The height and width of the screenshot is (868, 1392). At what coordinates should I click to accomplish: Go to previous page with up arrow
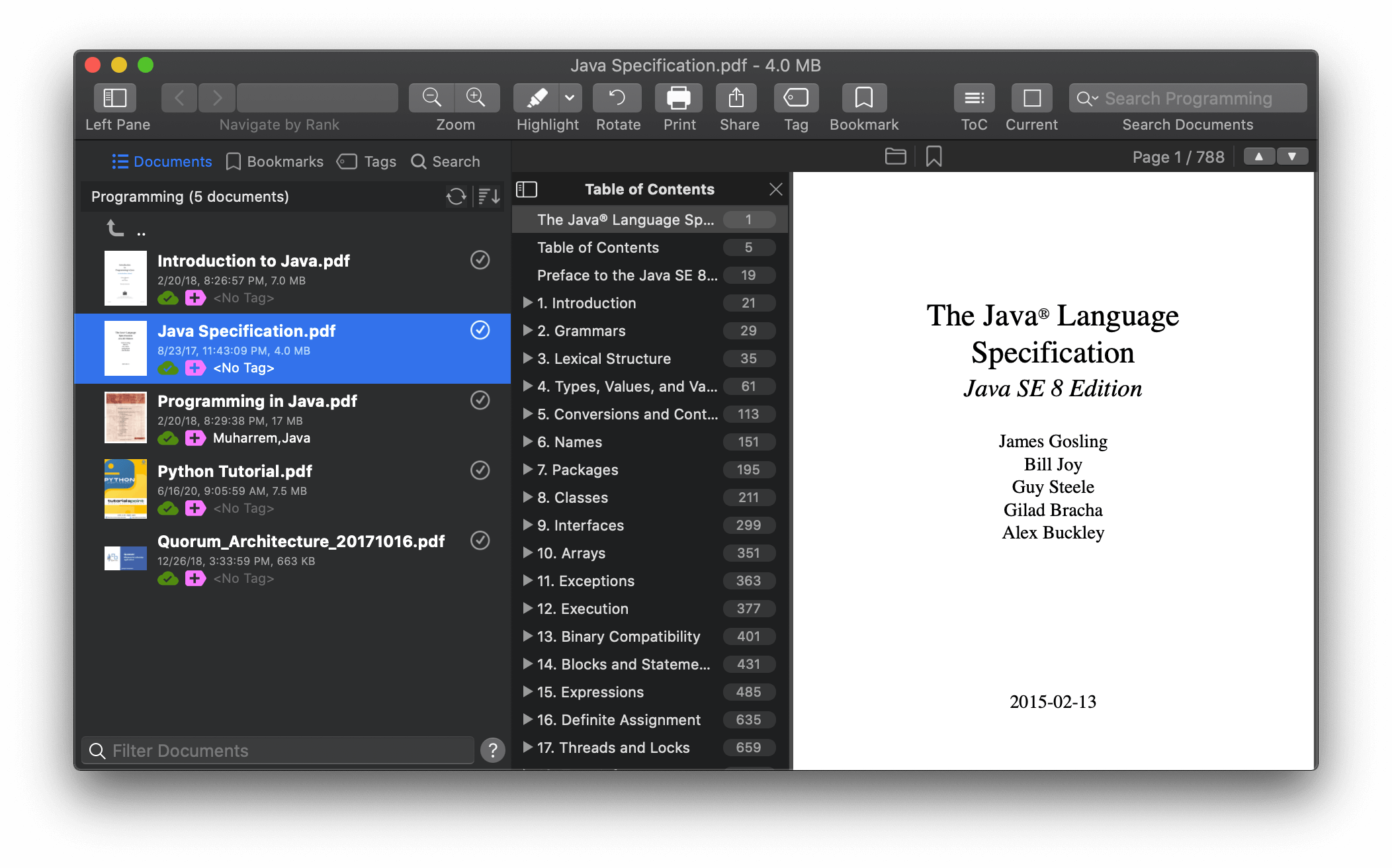click(x=1259, y=157)
